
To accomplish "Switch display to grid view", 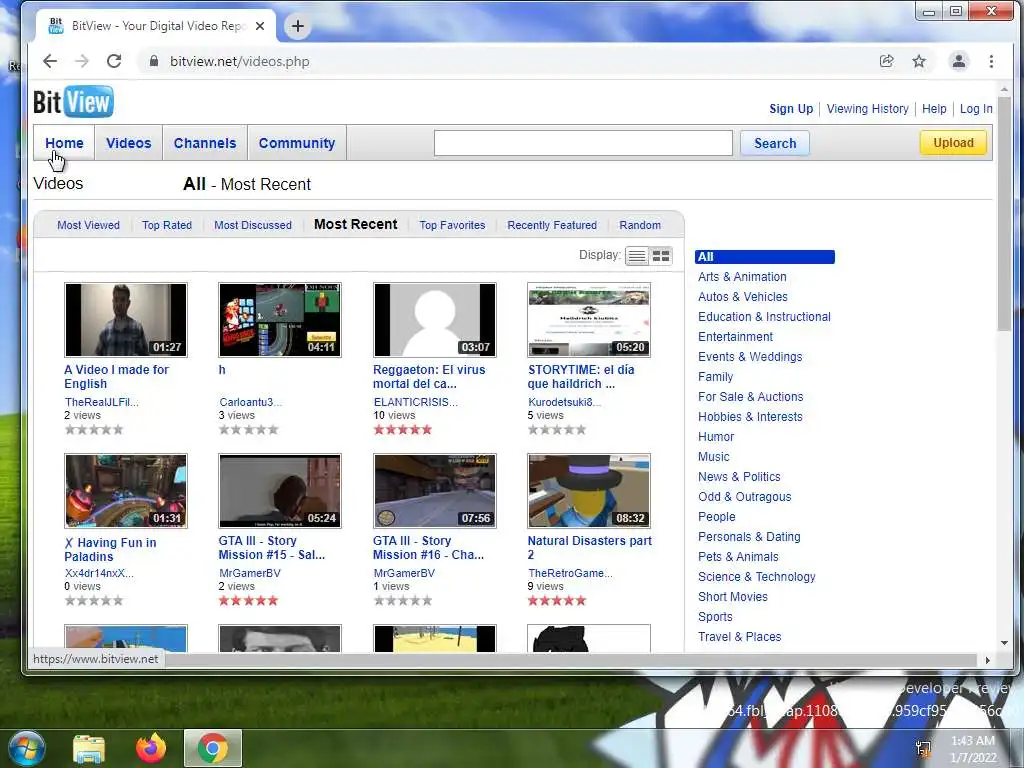I will pos(661,256).
